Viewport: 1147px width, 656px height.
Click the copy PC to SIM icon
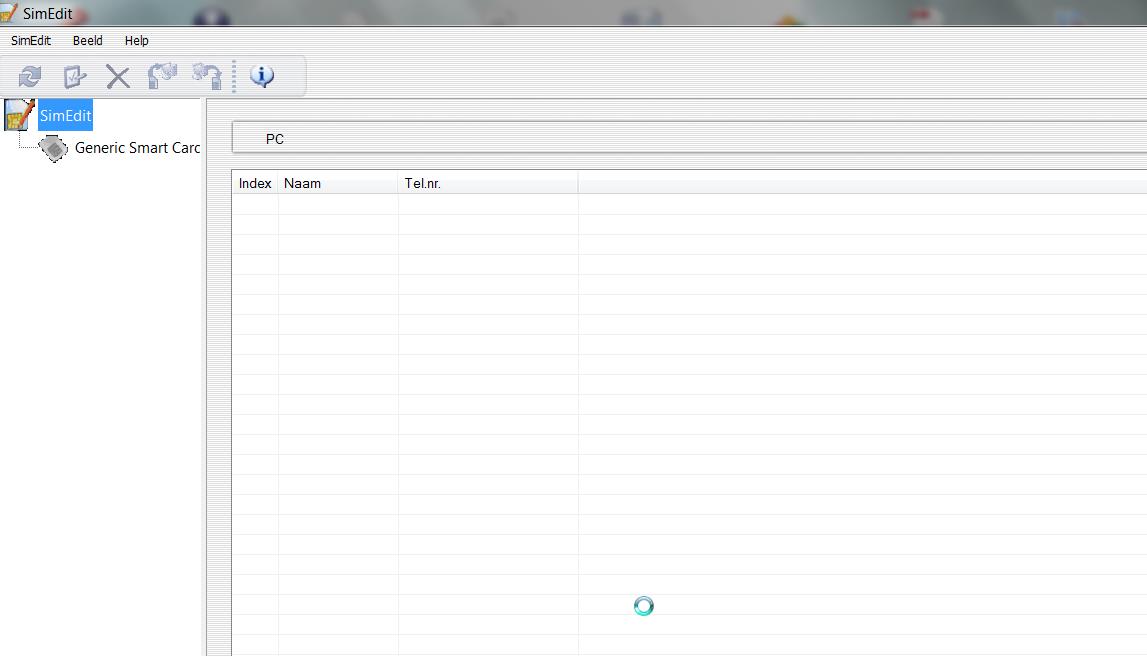[x=206, y=76]
